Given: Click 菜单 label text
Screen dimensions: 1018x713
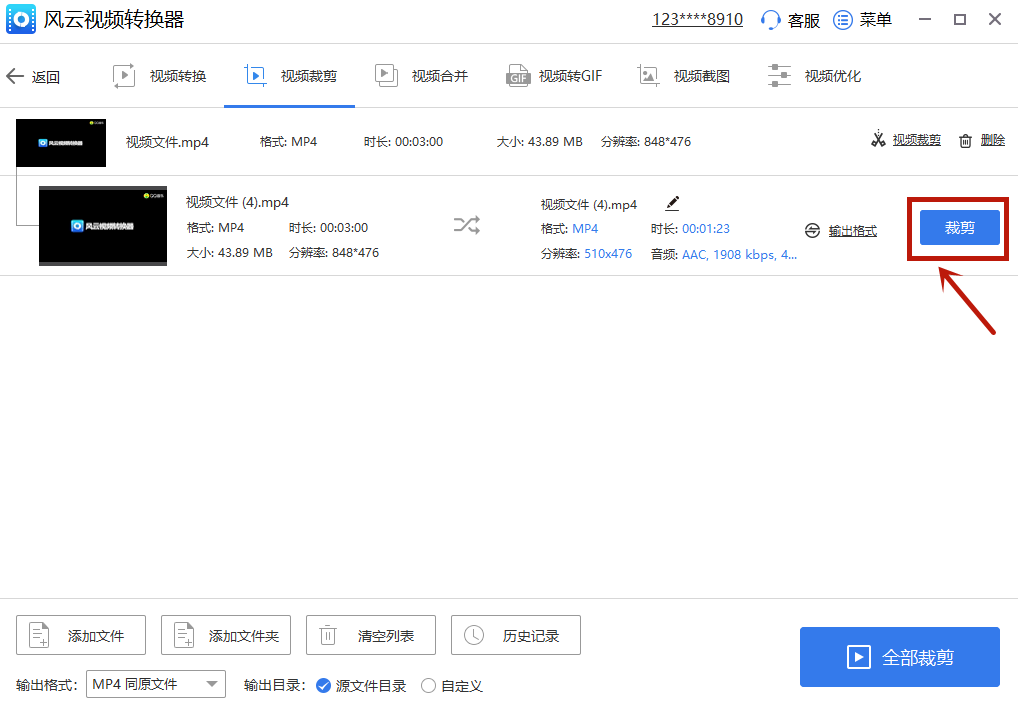Looking at the screenshot, I should (876, 20).
